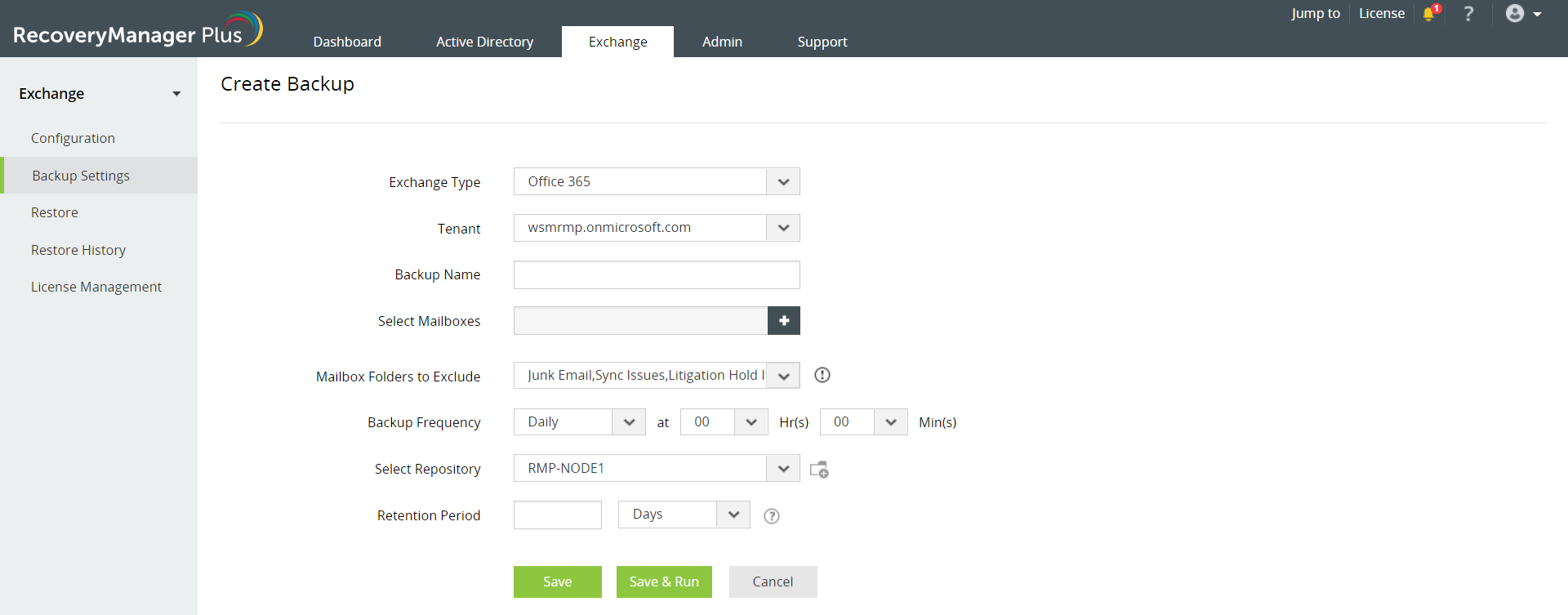The height and width of the screenshot is (615, 1568).
Task: Open the Hr(s) hour dropdown
Action: pyautogui.click(x=724, y=421)
